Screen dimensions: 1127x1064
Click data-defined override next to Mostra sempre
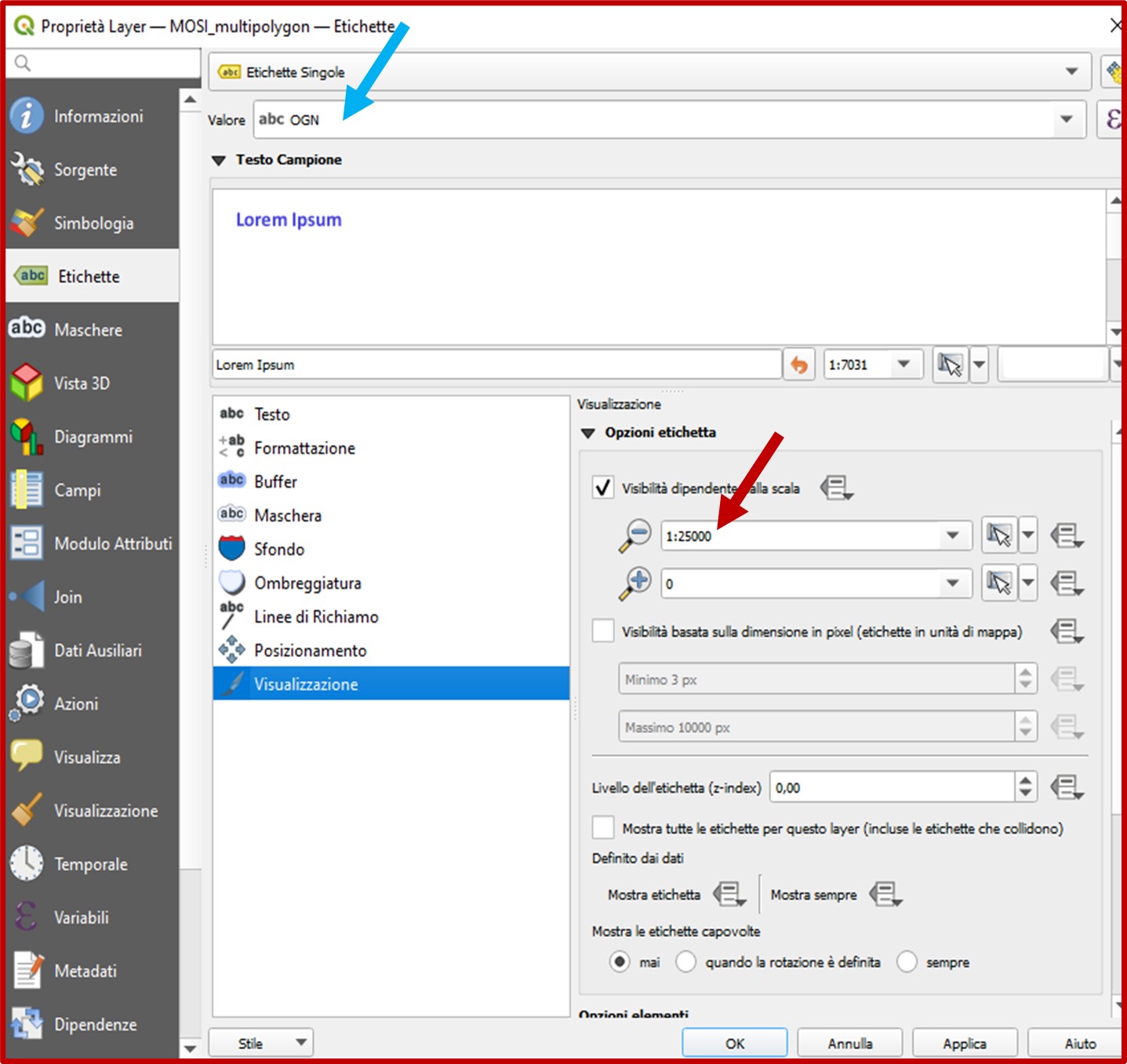tap(885, 894)
